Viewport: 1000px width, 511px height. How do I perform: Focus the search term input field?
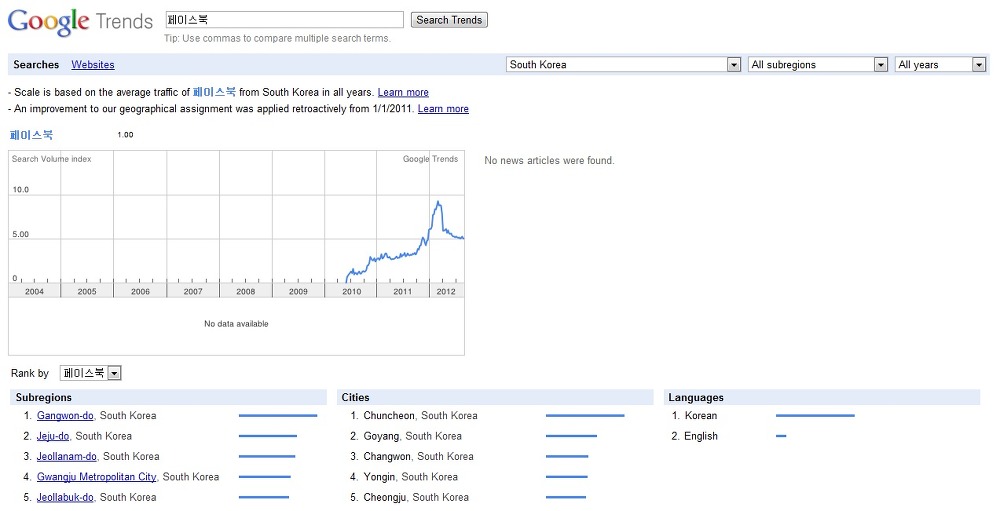coord(284,20)
